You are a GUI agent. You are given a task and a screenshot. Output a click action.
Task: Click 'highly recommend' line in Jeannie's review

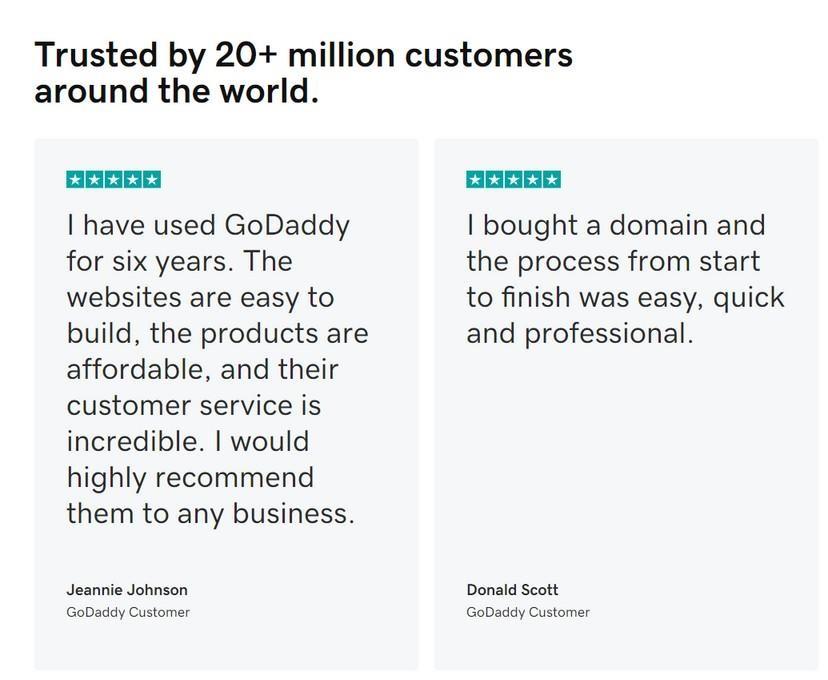[190, 477]
